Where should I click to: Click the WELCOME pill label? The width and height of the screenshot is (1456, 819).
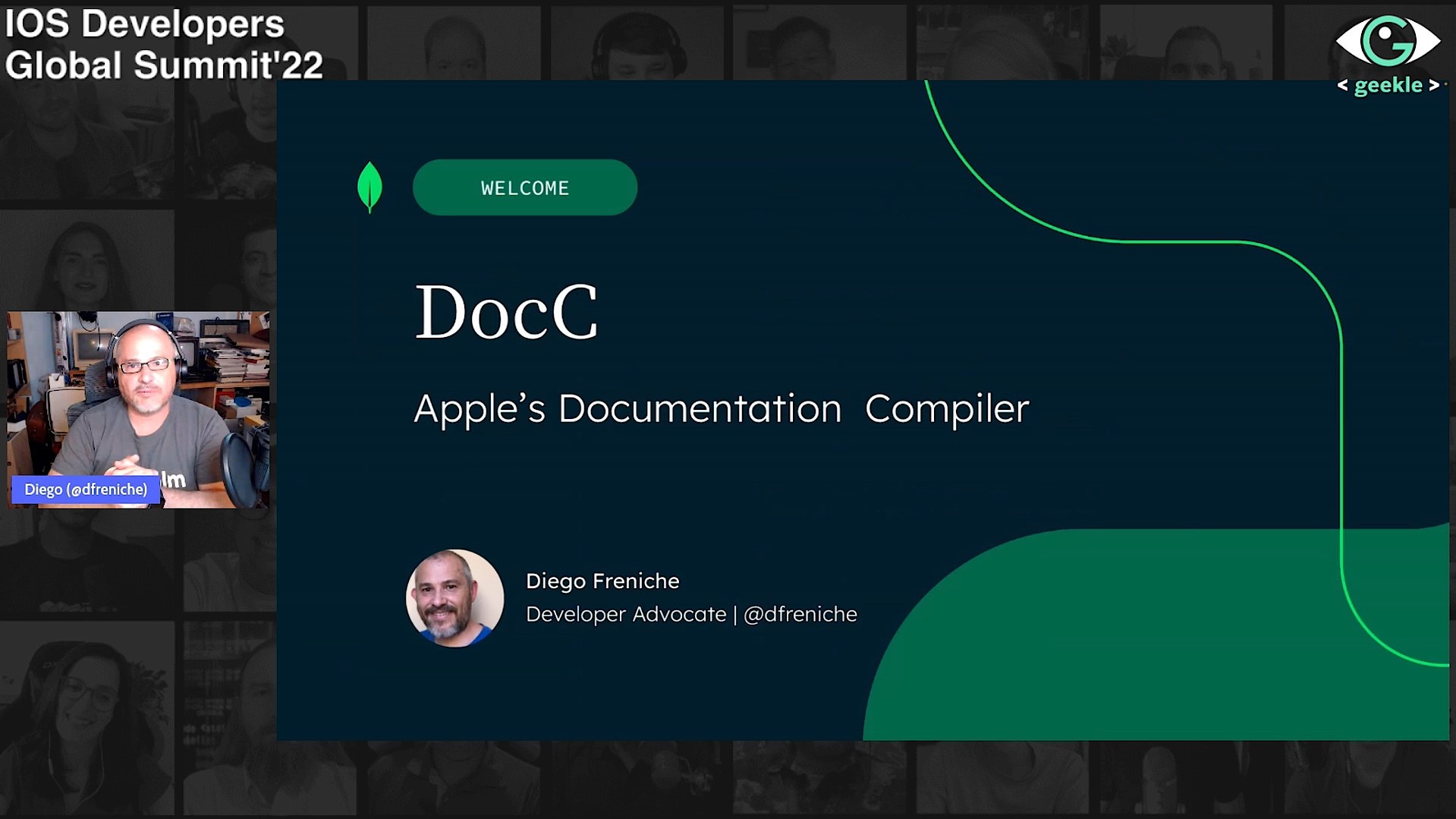click(x=525, y=187)
